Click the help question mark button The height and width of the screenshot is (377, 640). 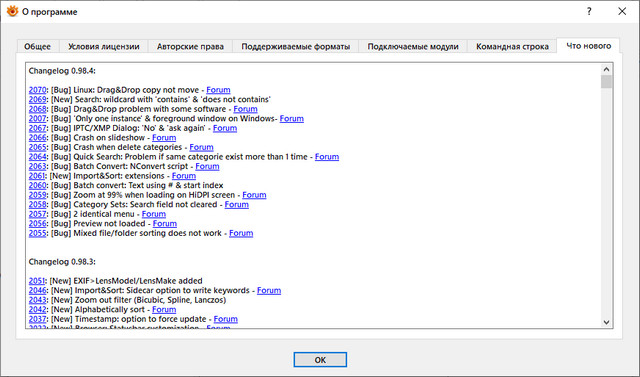pos(589,11)
